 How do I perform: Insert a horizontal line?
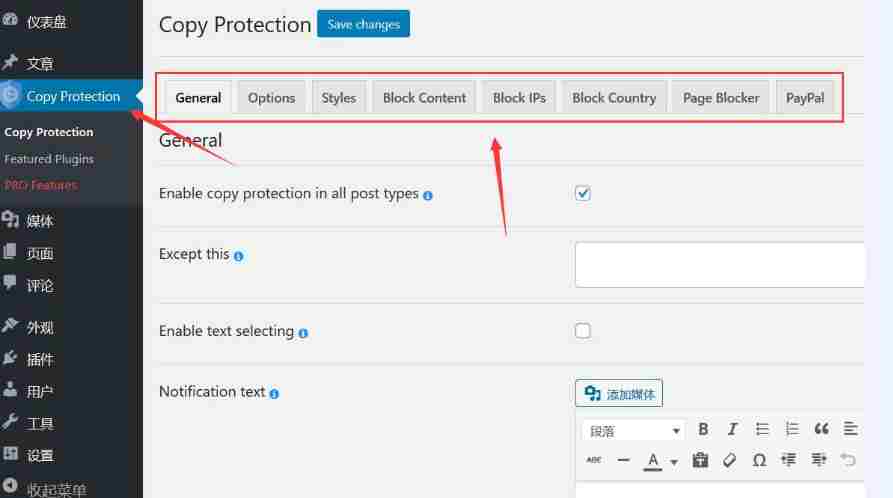click(624, 460)
